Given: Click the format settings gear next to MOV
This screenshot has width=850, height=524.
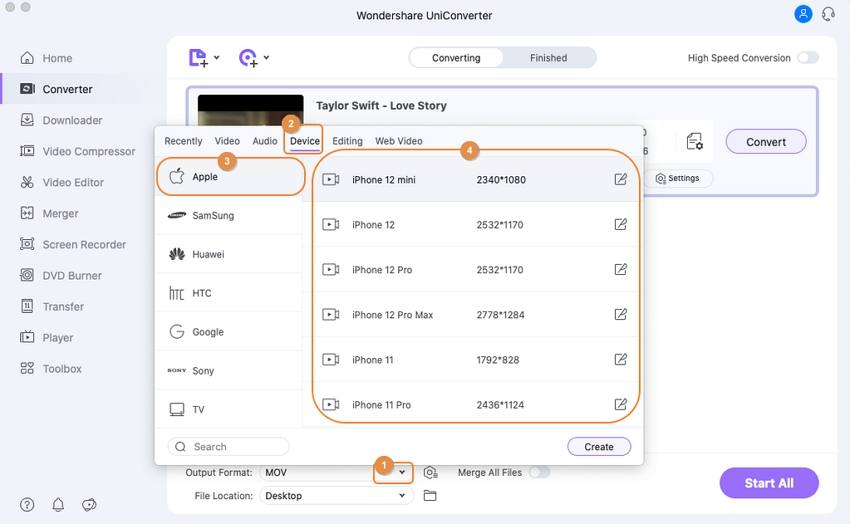Looking at the screenshot, I should [430, 473].
